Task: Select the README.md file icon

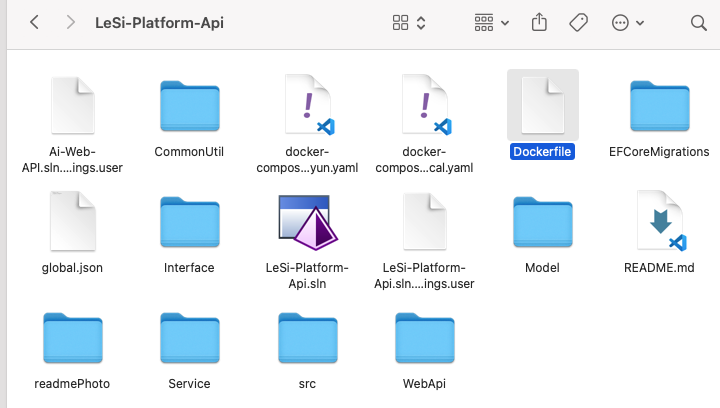Action: [x=661, y=221]
